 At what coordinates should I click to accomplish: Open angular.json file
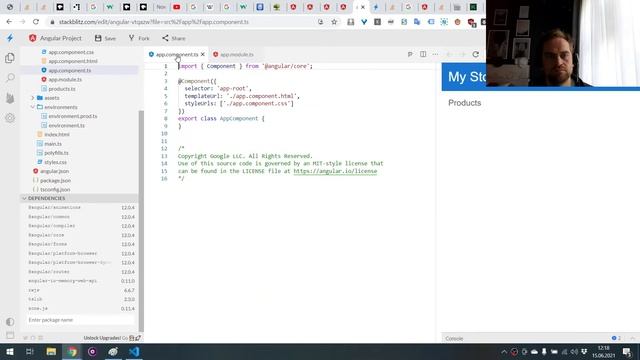[x=54, y=171]
